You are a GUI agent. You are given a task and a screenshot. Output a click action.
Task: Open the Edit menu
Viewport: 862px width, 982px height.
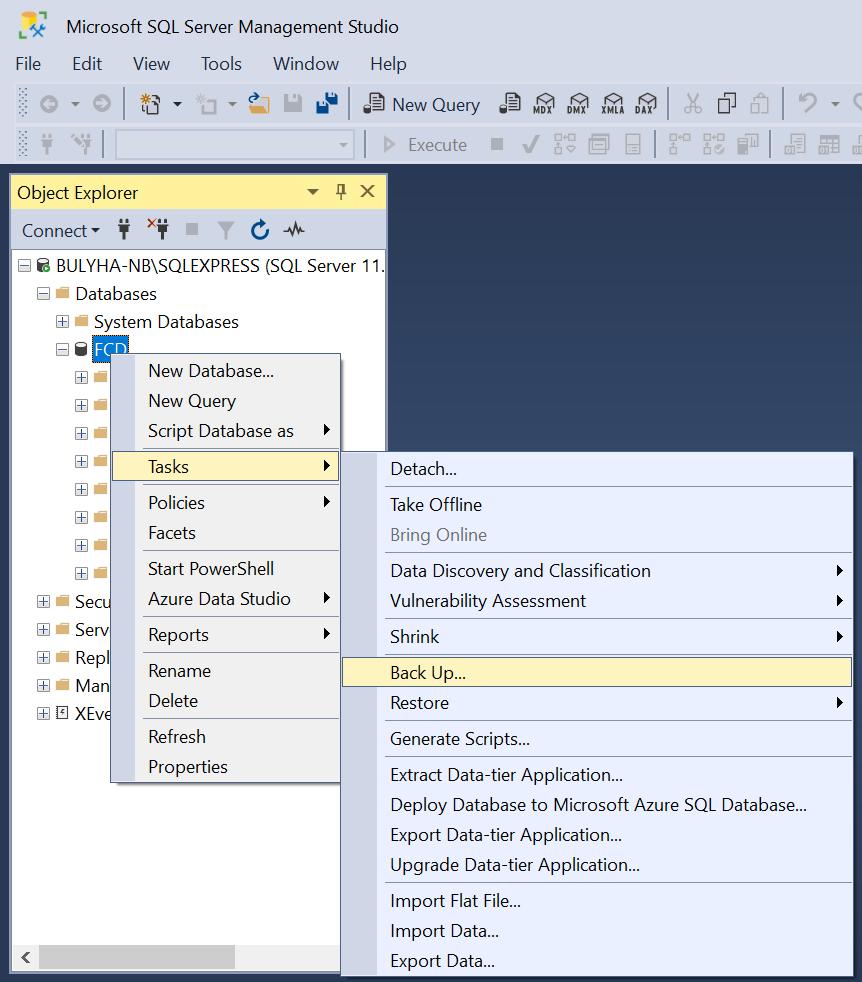point(87,64)
